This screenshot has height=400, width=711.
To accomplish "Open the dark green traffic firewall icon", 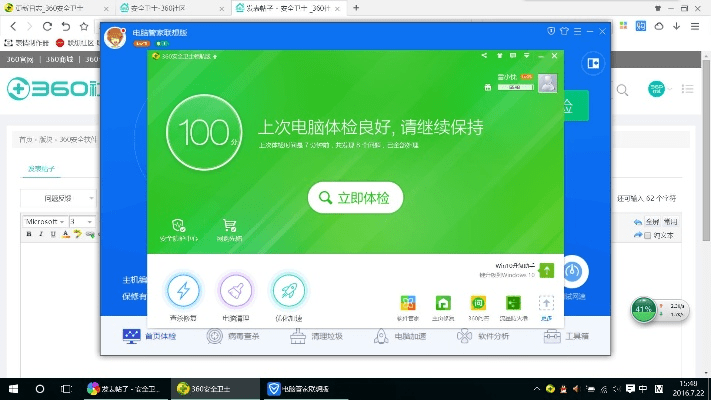I will coord(513,302).
